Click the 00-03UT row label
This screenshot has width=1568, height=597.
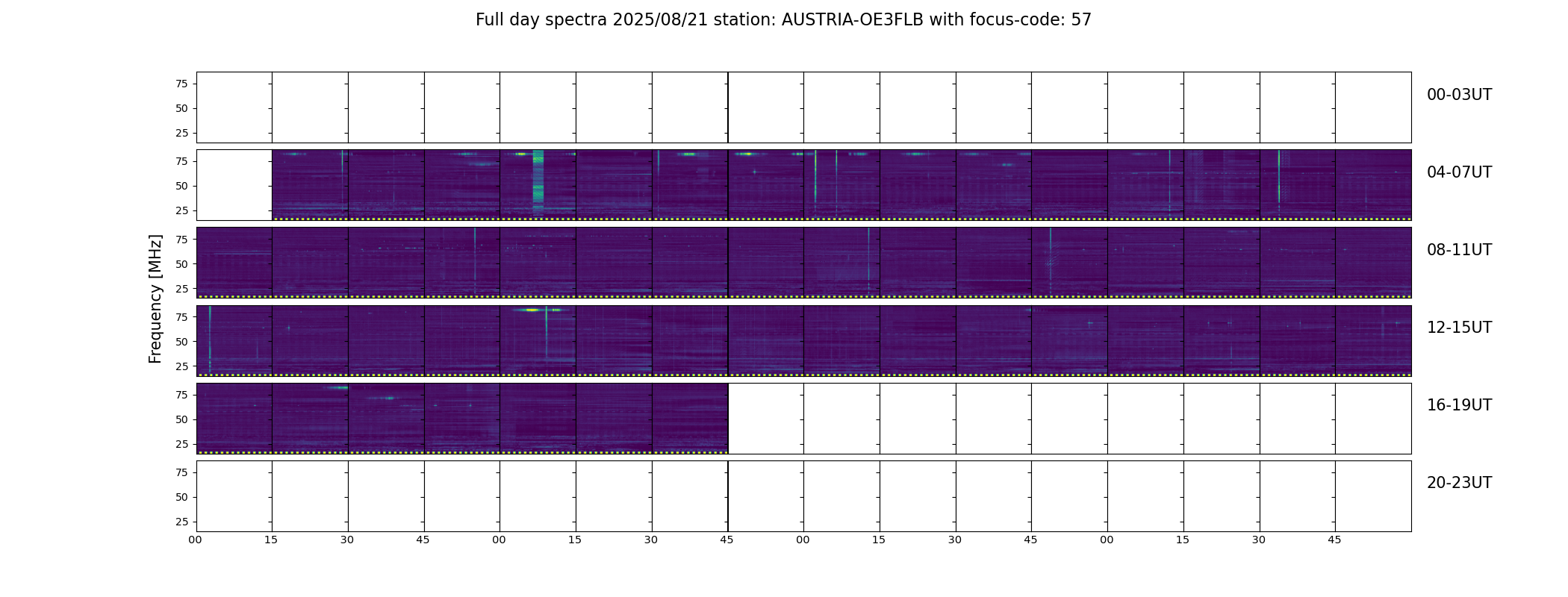point(1459,95)
